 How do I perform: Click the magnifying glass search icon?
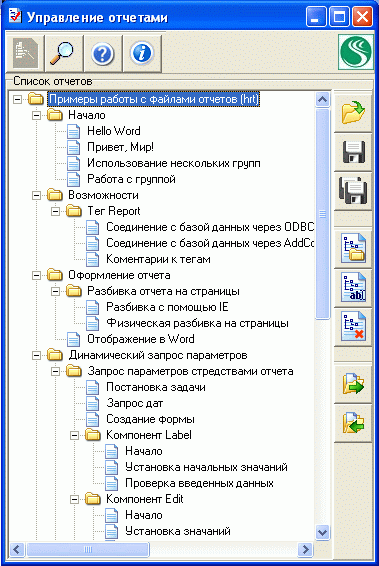[64, 53]
